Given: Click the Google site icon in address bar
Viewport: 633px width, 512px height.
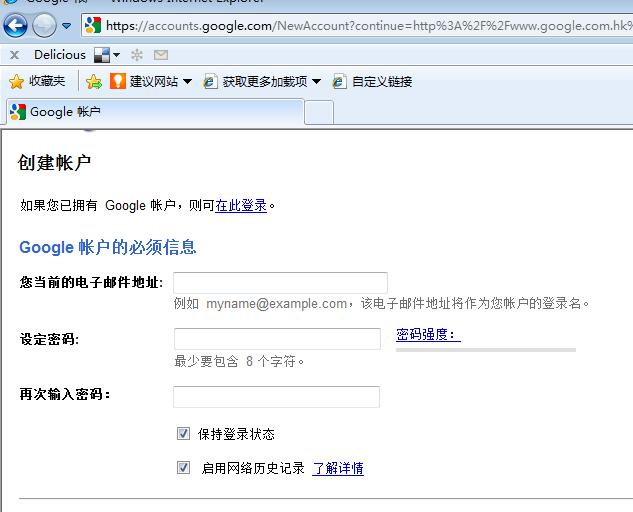Looking at the screenshot, I should pos(93,25).
